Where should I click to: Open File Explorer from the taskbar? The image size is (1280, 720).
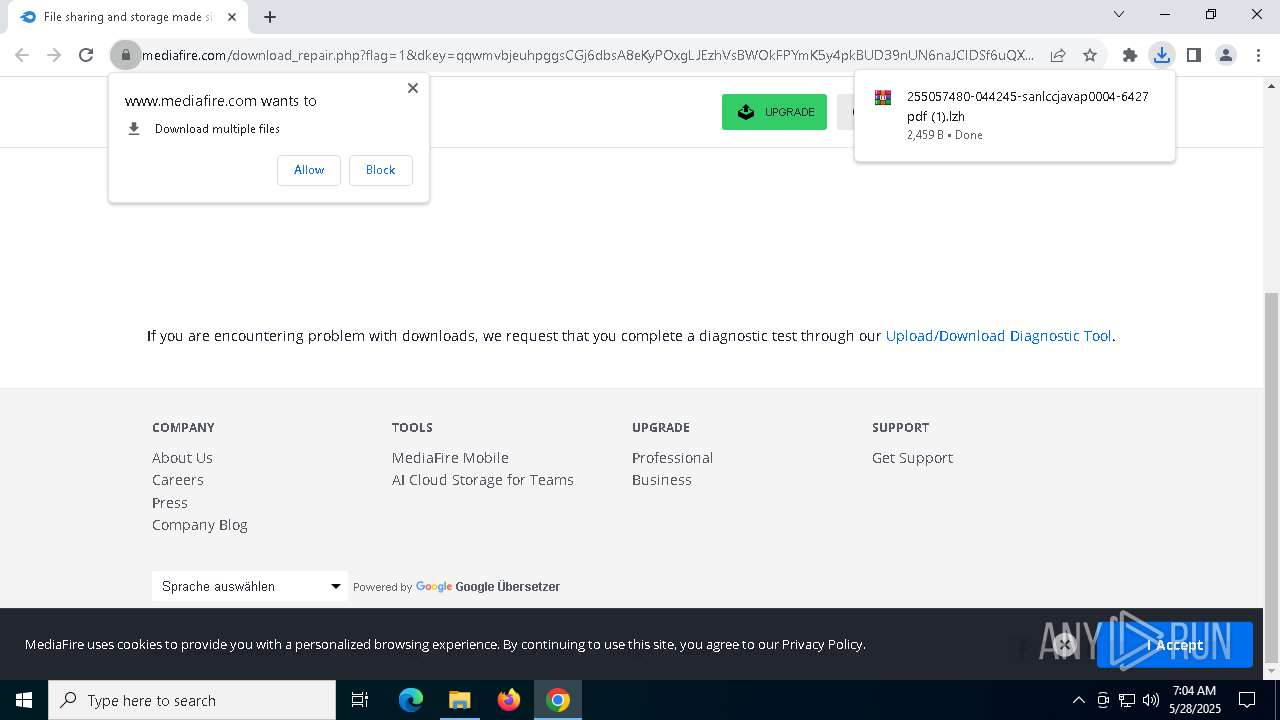click(x=460, y=700)
